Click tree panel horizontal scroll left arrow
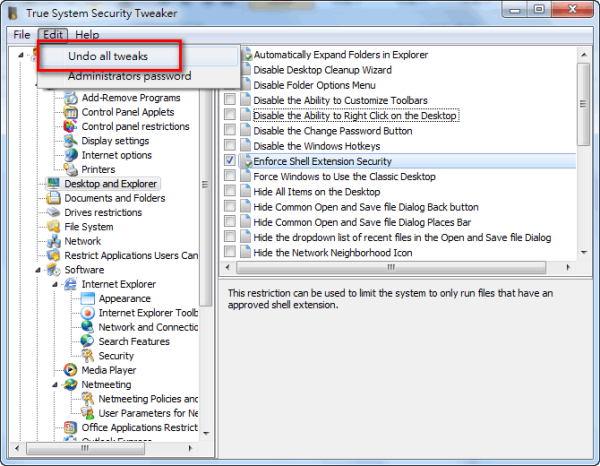Image resolution: width=600 pixels, height=466 pixels. 17,448
